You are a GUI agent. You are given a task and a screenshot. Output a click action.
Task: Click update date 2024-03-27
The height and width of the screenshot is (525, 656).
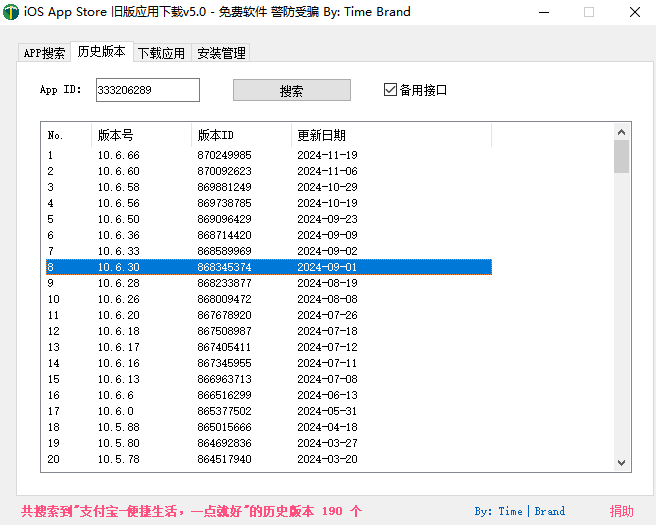coord(327,443)
